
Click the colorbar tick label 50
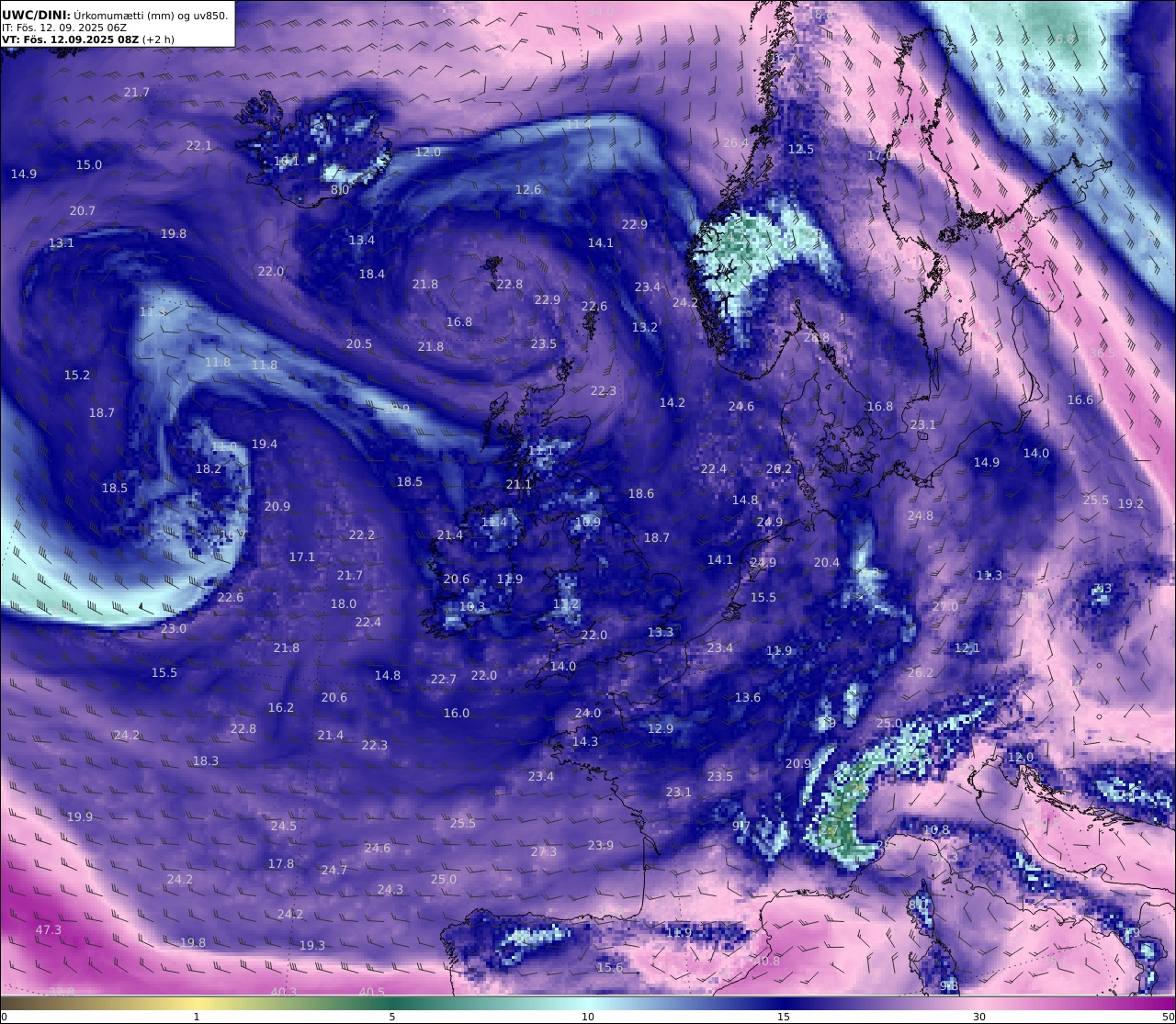[1168, 1017]
